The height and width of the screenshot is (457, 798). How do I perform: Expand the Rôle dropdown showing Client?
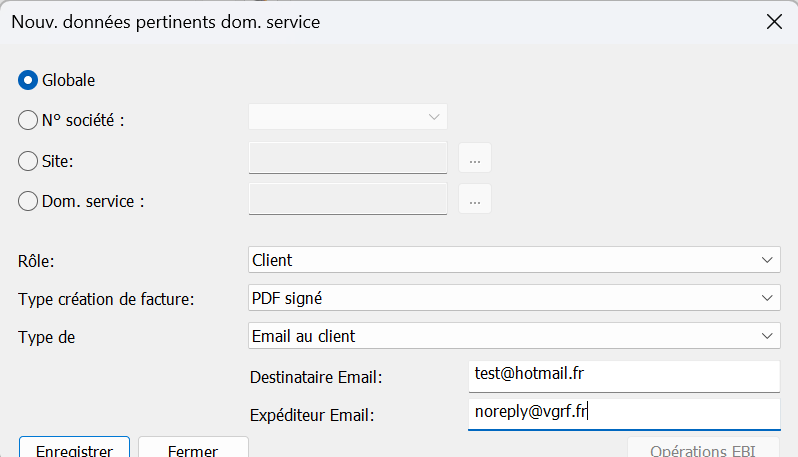(x=514, y=260)
